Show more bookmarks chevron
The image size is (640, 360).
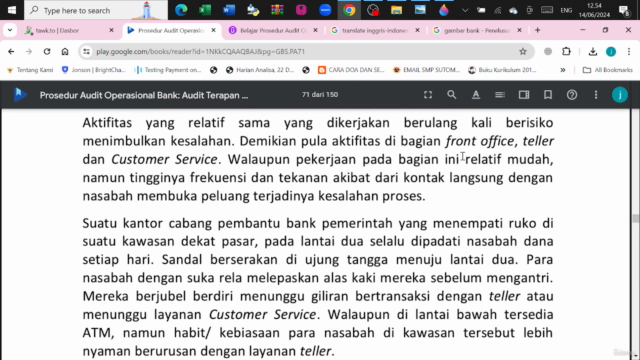pos(562,70)
